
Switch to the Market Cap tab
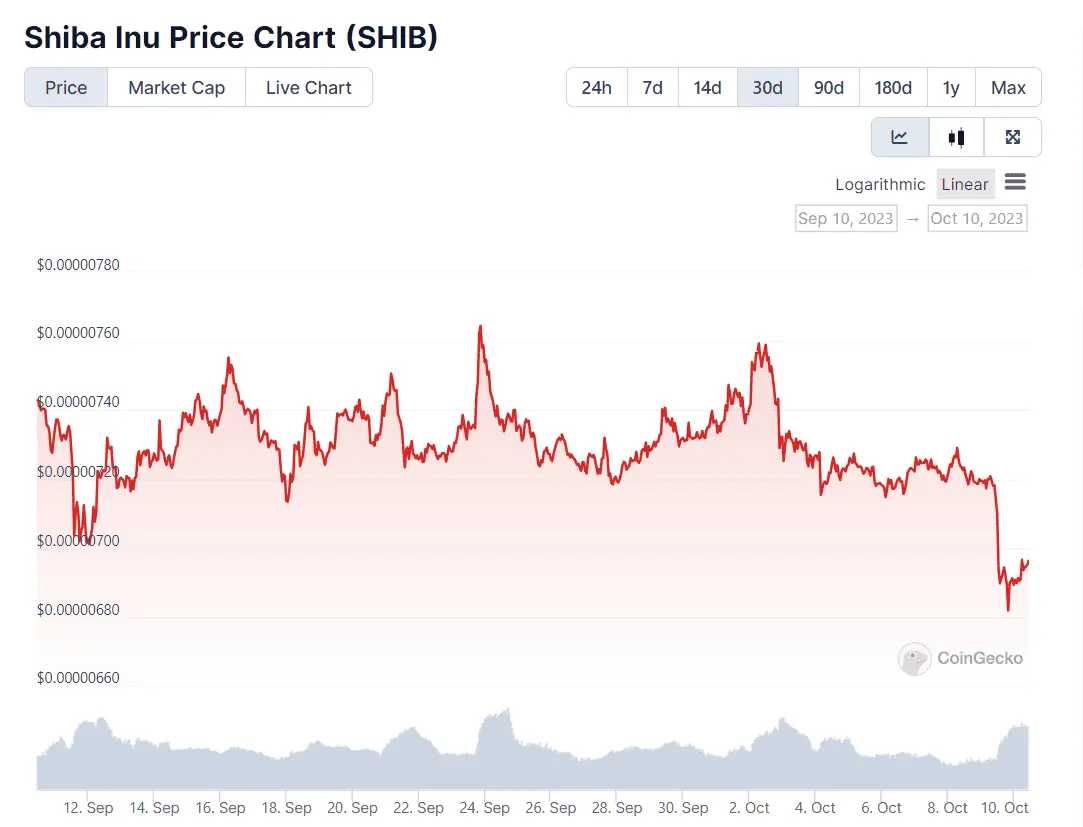tap(176, 87)
